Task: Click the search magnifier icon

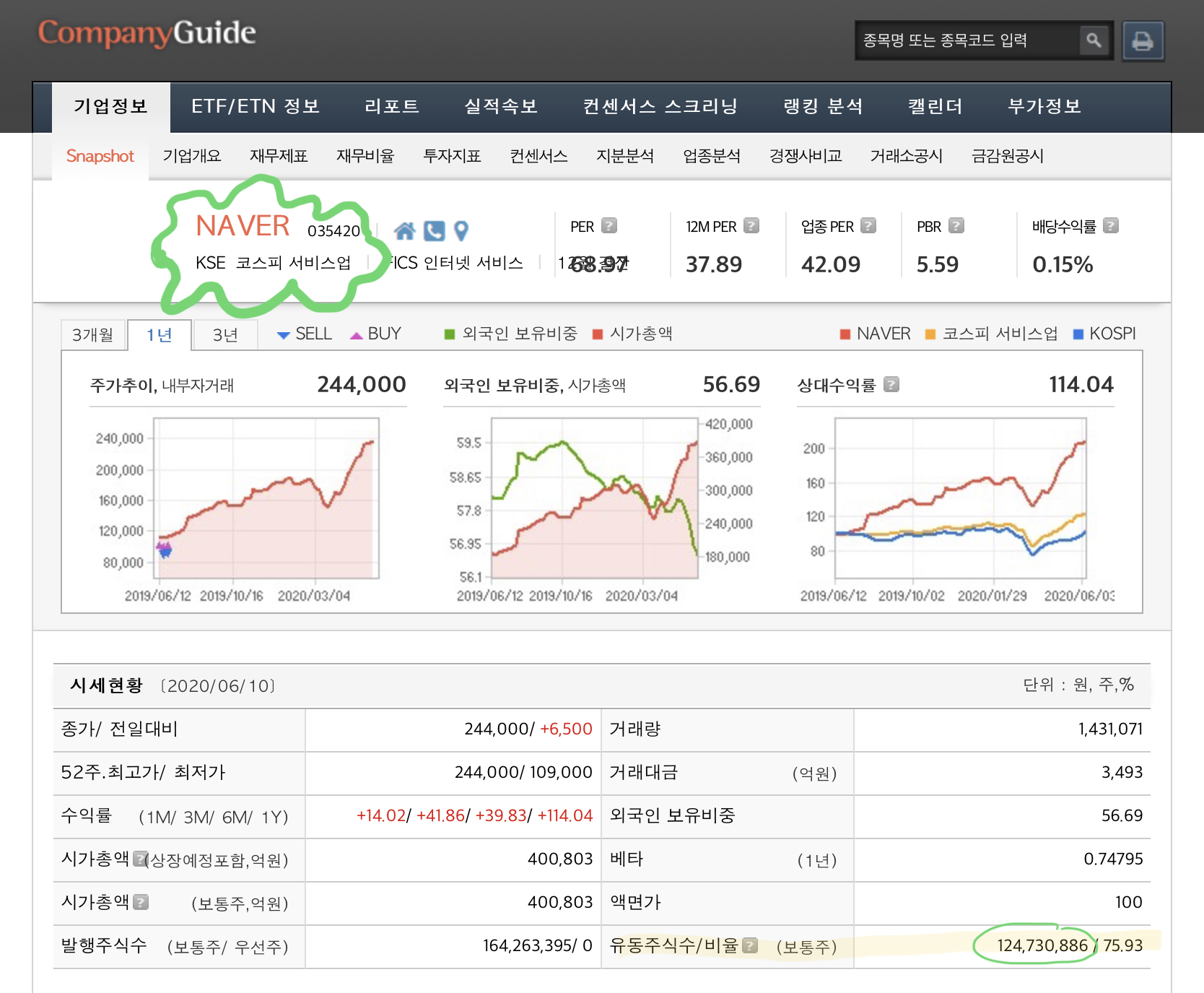Action: click(1094, 40)
